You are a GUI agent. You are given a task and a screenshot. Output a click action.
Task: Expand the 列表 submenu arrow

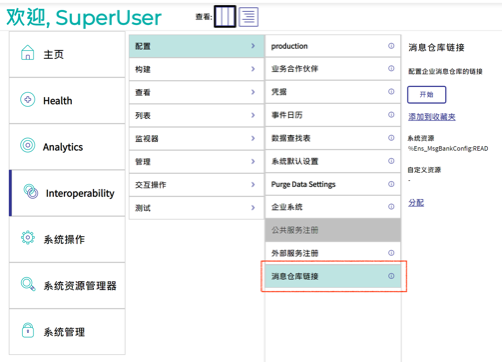point(253,115)
